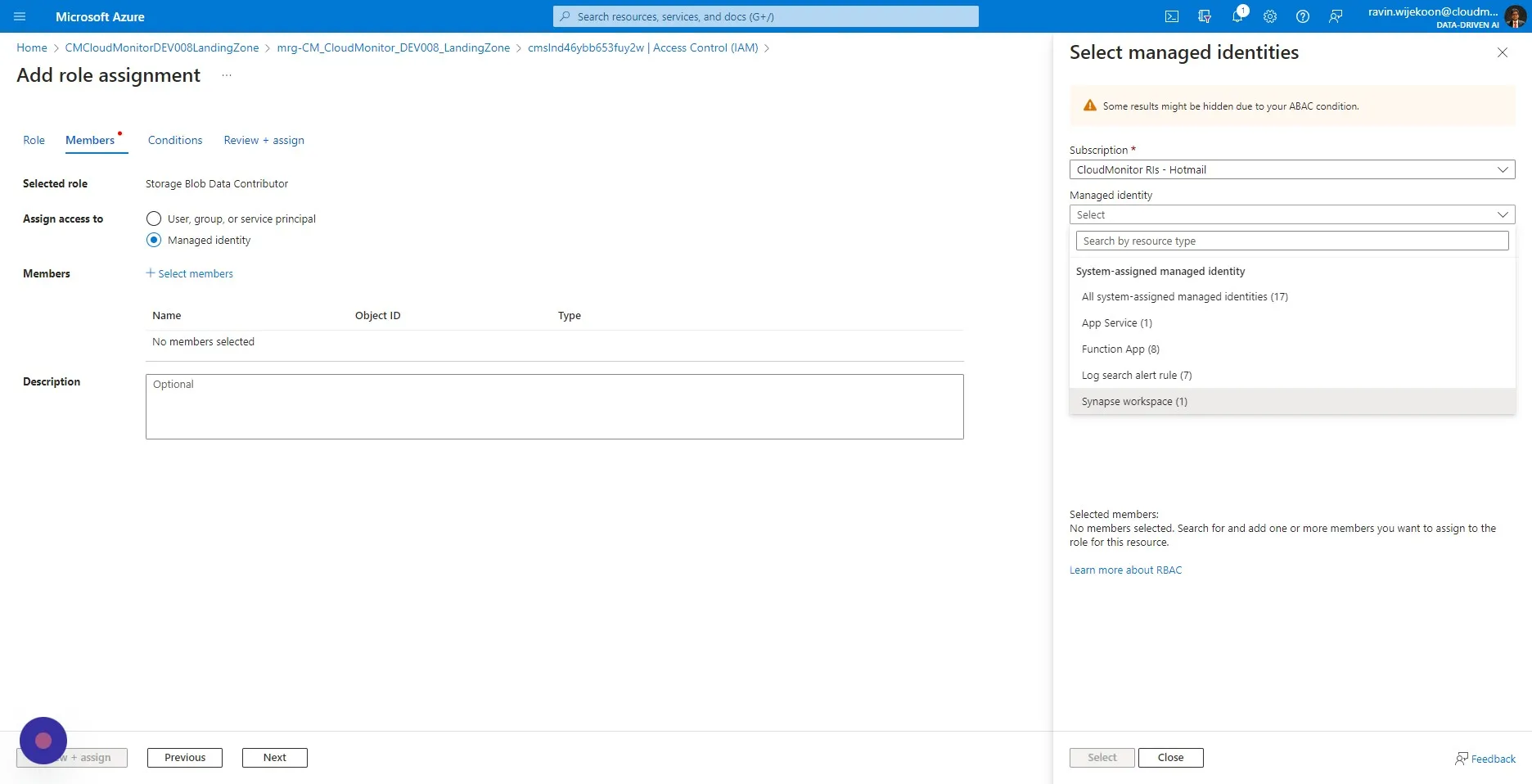Open Cloud Shell from the top bar
1532x784 pixels.
(x=1172, y=16)
